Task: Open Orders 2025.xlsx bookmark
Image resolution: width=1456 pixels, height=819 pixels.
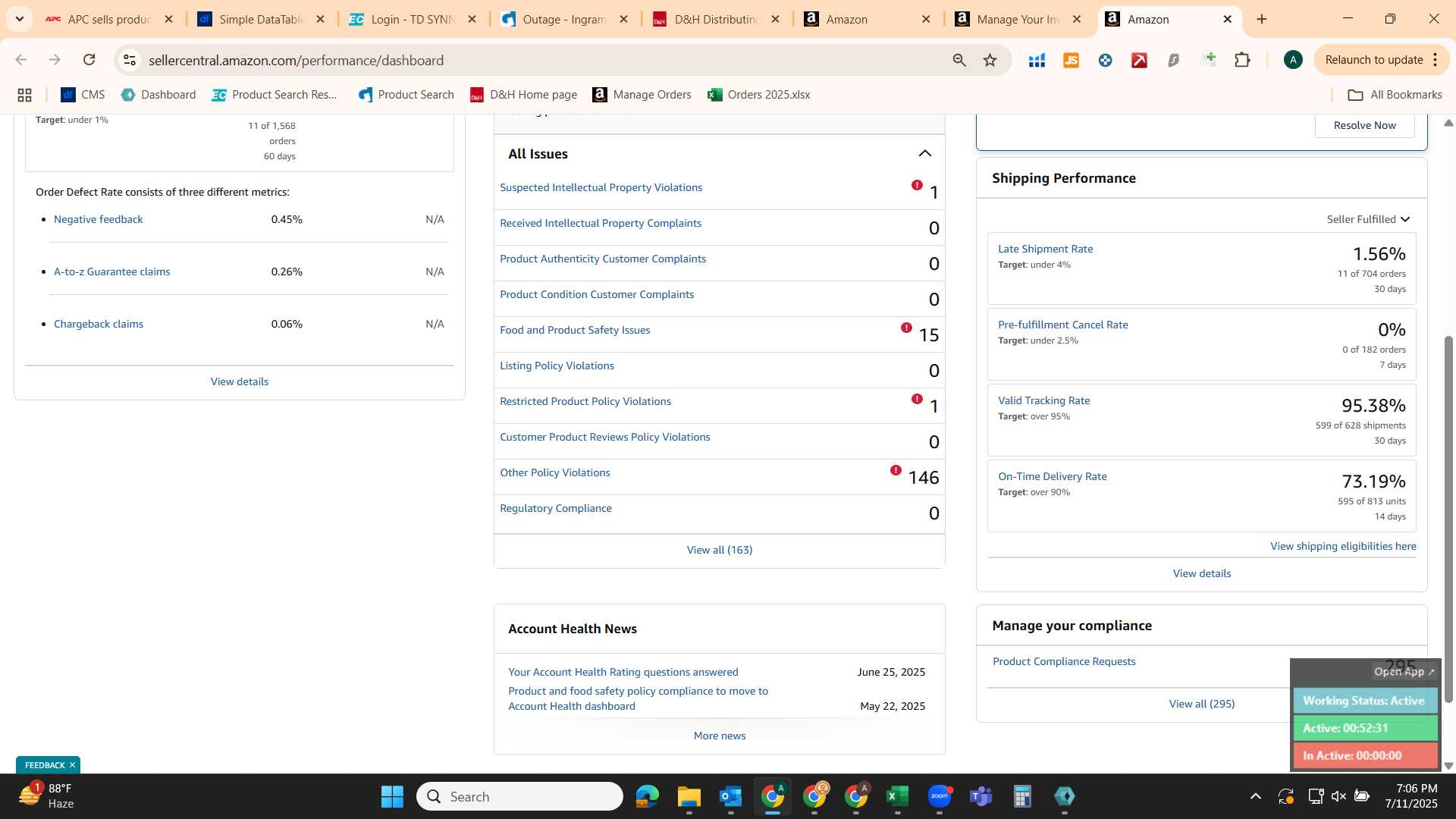Action: (759, 95)
